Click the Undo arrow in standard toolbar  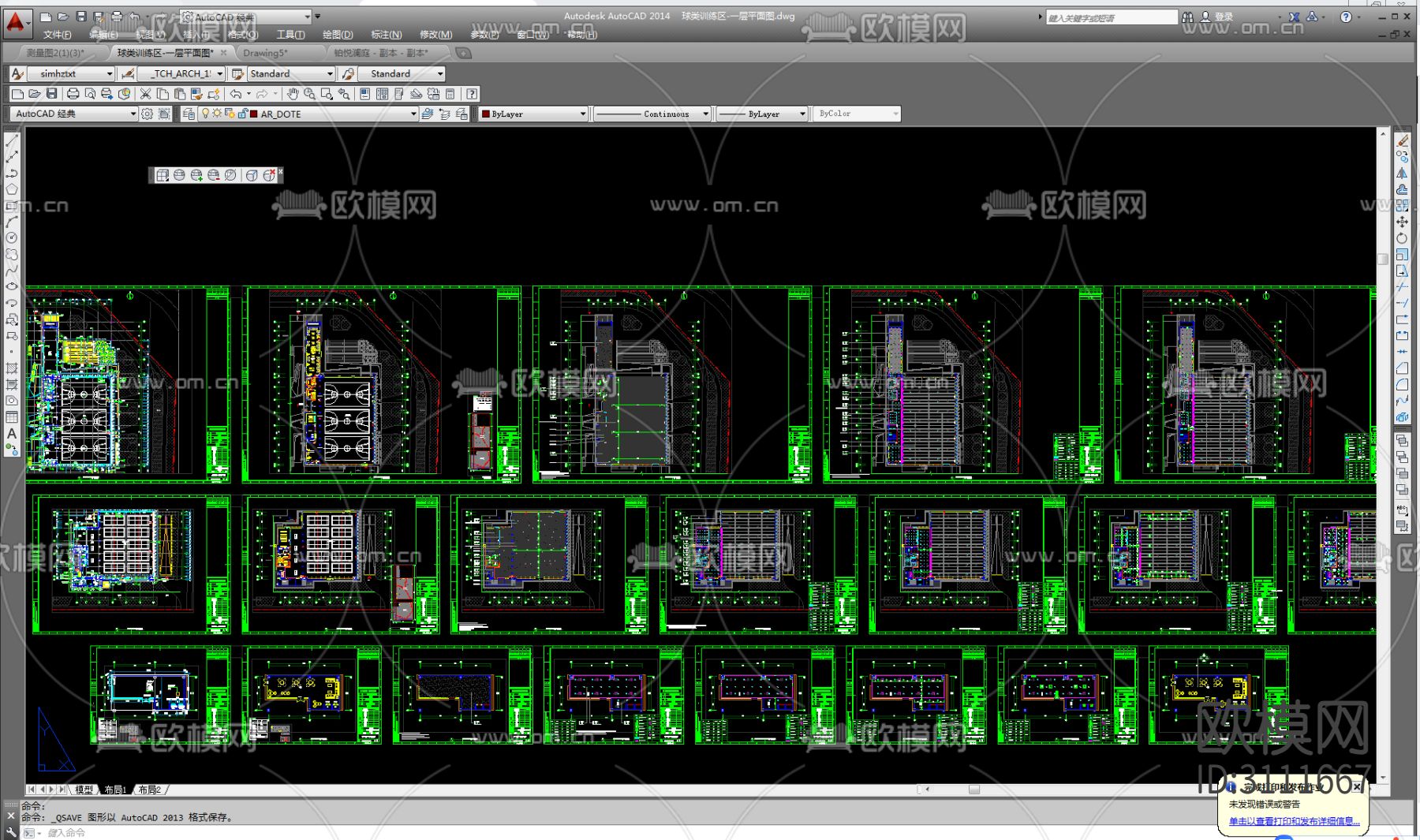[235, 94]
